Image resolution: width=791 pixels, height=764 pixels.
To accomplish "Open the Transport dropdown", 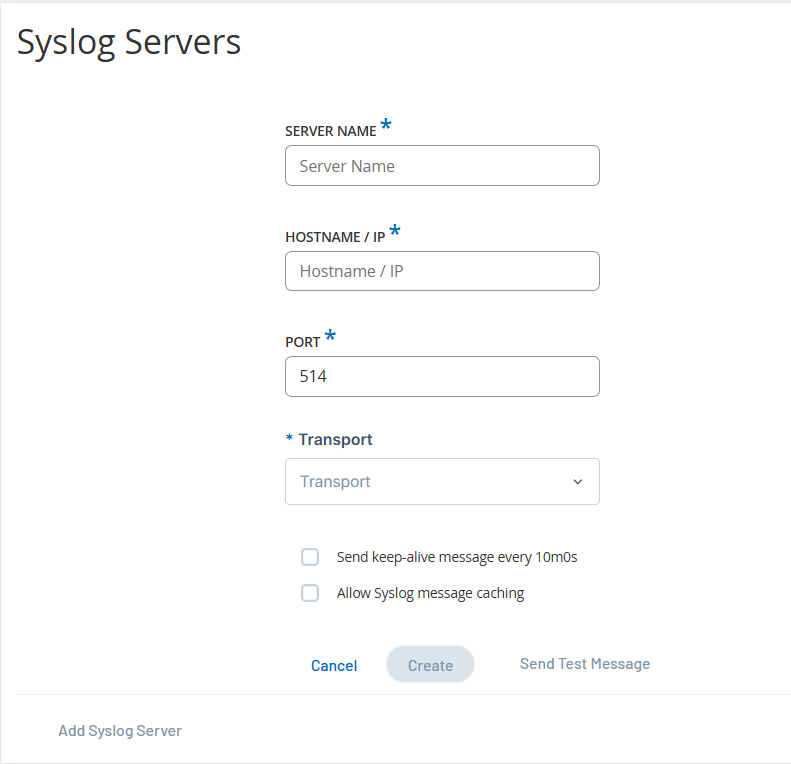I will [430, 482].
